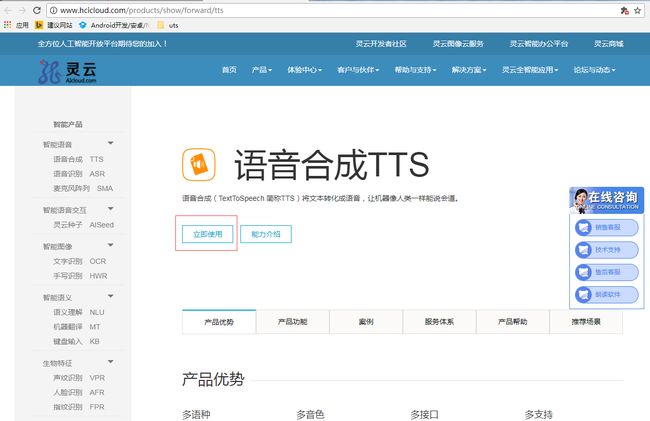650x421 pixels.
Task: Switch to the 产品功能 tab
Action: 293,322
